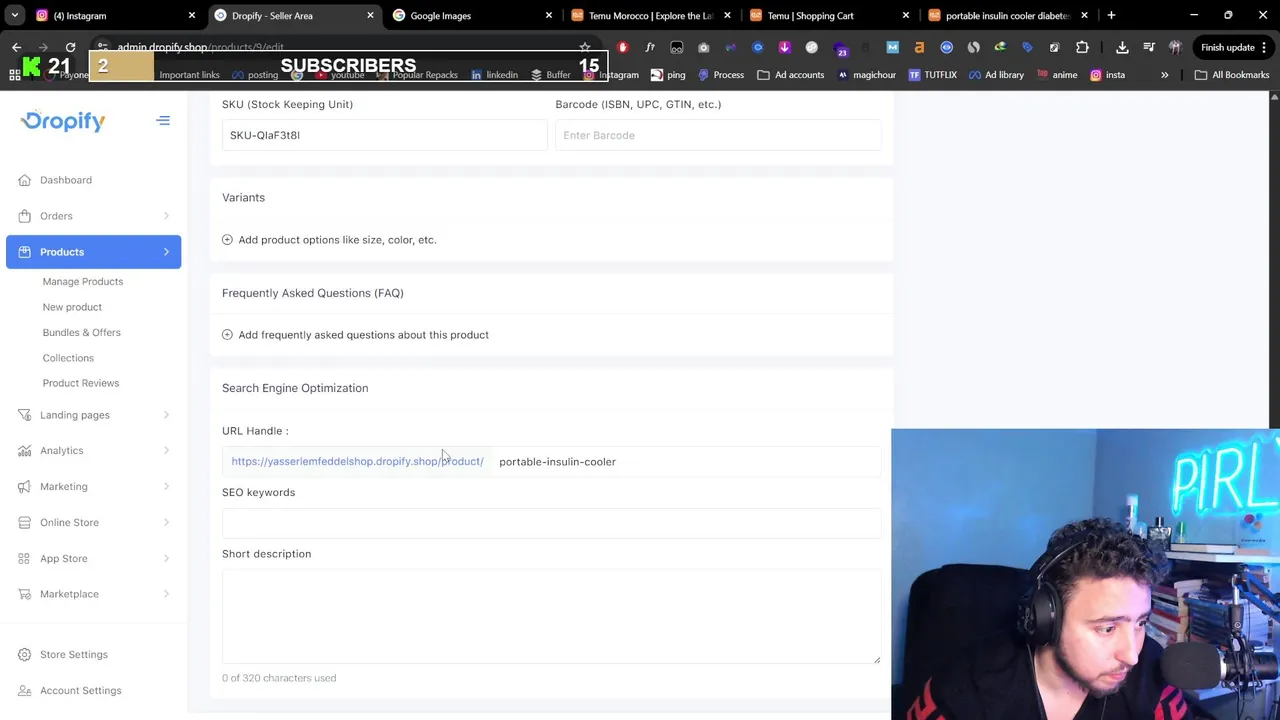1280x720 pixels.
Task: Grab the Short description resize handle
Action: tap(876, 659)
